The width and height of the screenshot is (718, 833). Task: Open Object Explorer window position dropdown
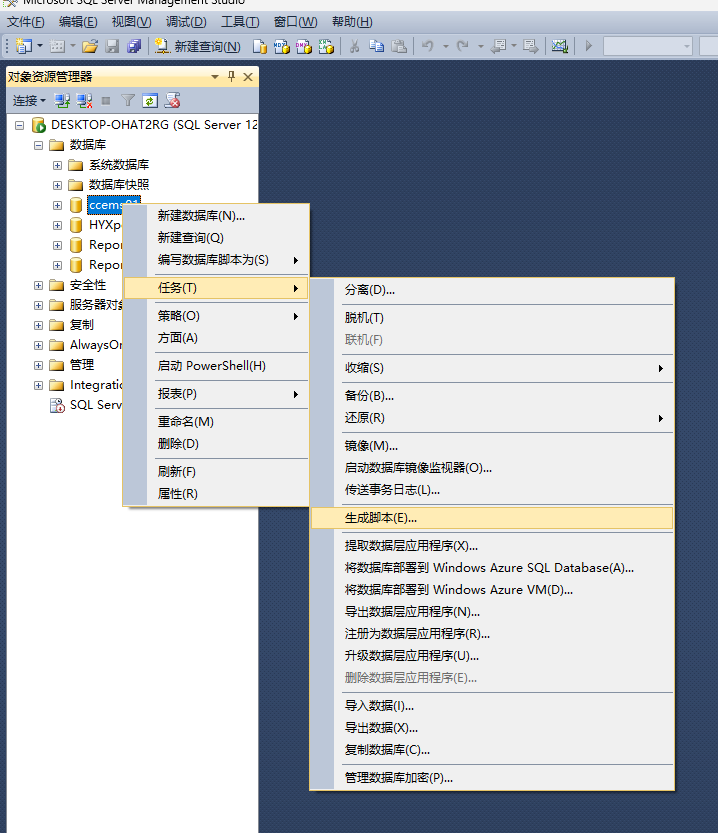(215, 77)
